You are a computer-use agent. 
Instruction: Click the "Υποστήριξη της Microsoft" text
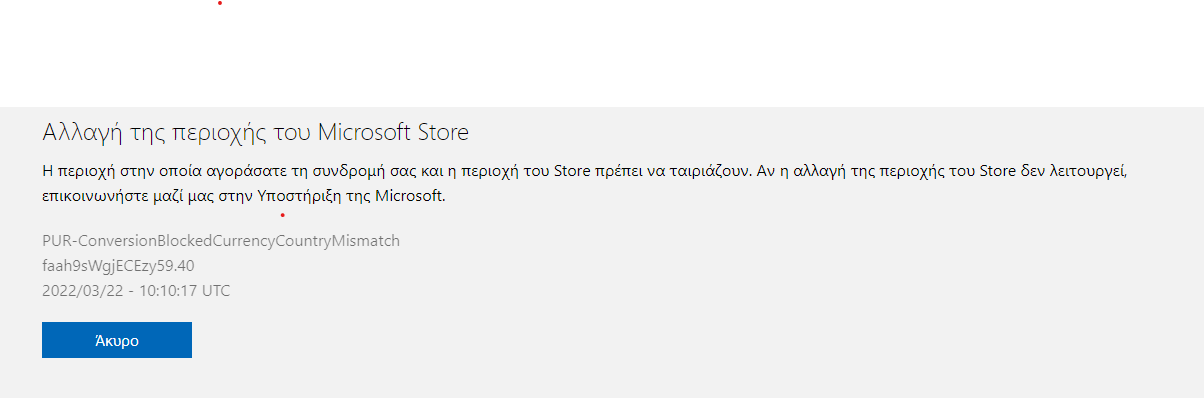tap(350, 196)
